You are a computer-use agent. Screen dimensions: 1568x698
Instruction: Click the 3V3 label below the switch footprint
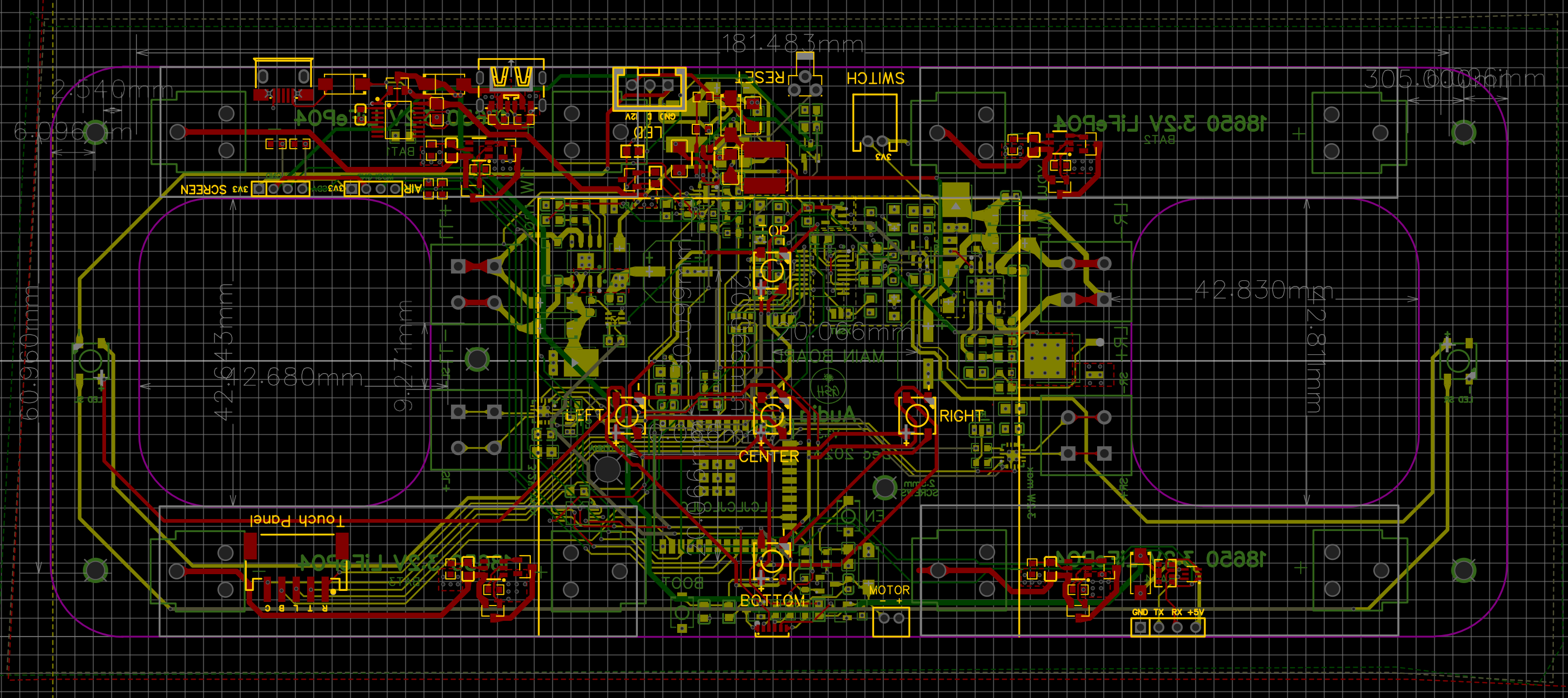pyautogui.click(x=883, y=157)
